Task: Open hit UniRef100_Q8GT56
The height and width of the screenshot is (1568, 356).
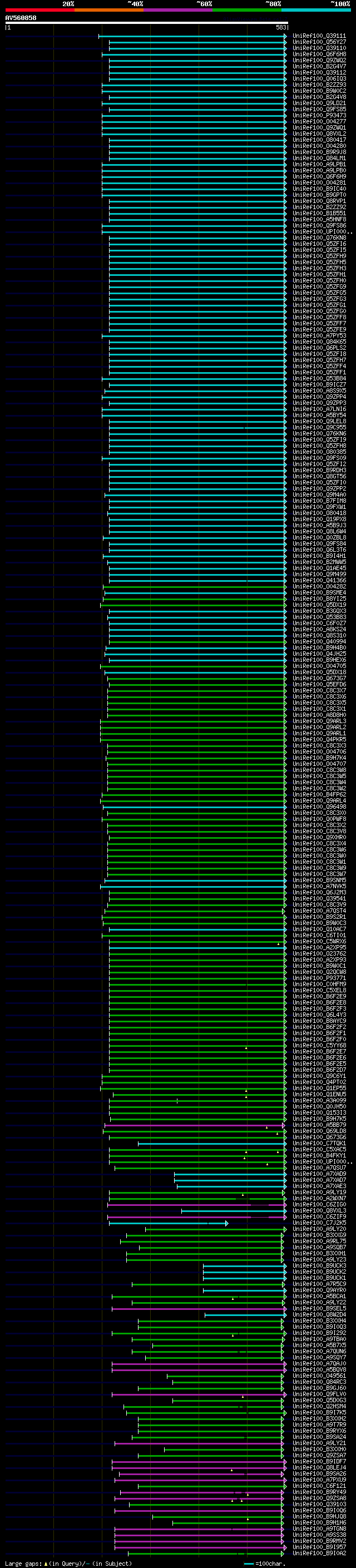Action: (x=319, y=477)
